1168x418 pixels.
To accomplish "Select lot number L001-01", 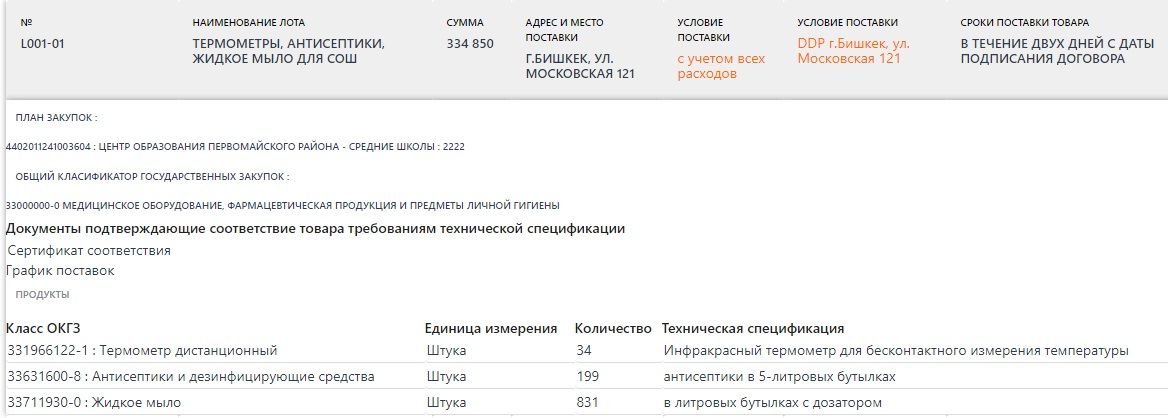I will tap(42, 44).
